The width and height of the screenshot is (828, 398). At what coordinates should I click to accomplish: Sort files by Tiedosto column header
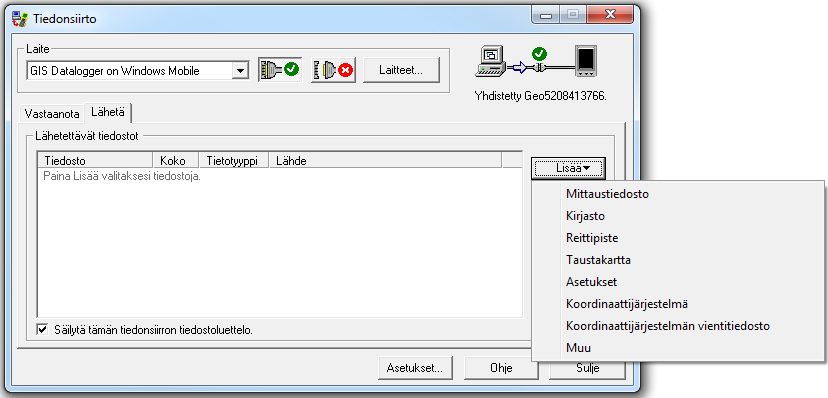pos(95,160)
